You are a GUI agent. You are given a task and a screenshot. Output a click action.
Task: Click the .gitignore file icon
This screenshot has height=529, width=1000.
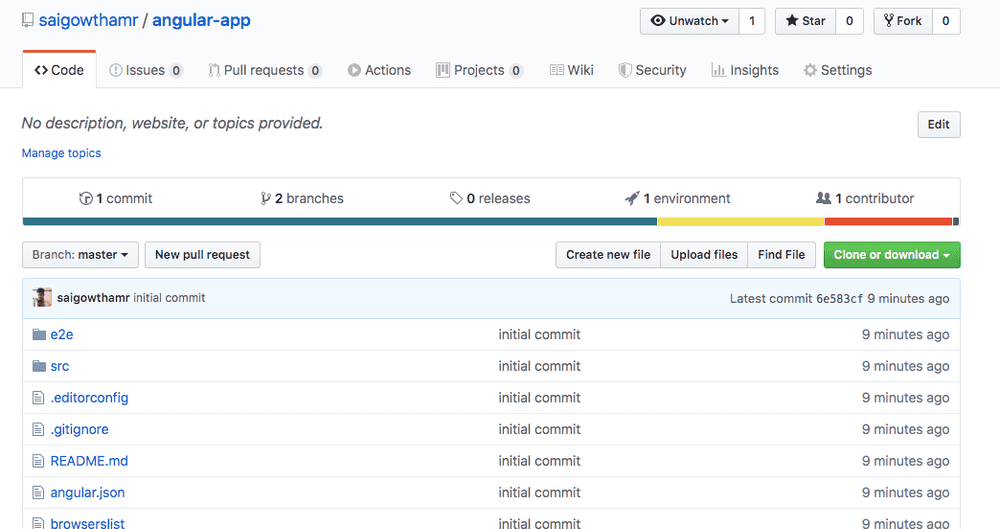click(38, 429)
